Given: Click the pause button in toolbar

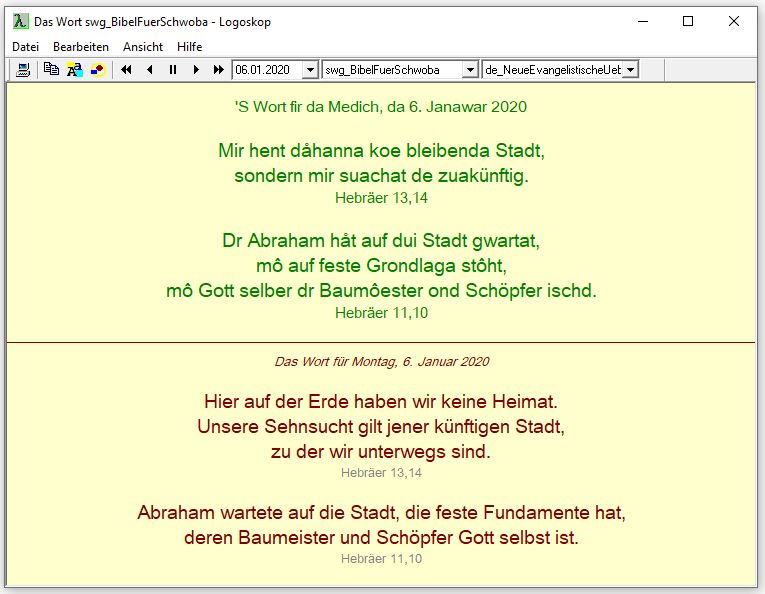Looking at the screenshot, I should tap(173, 70).
